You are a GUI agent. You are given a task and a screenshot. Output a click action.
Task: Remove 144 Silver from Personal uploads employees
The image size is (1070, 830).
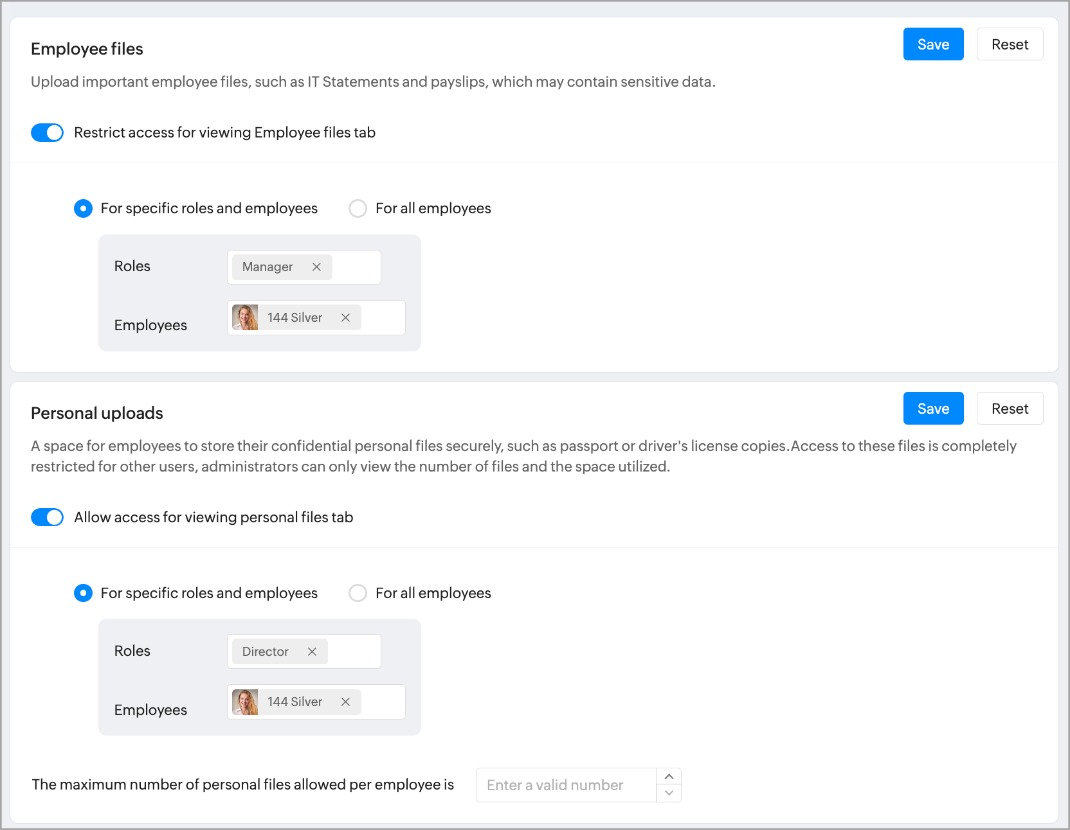345,702
